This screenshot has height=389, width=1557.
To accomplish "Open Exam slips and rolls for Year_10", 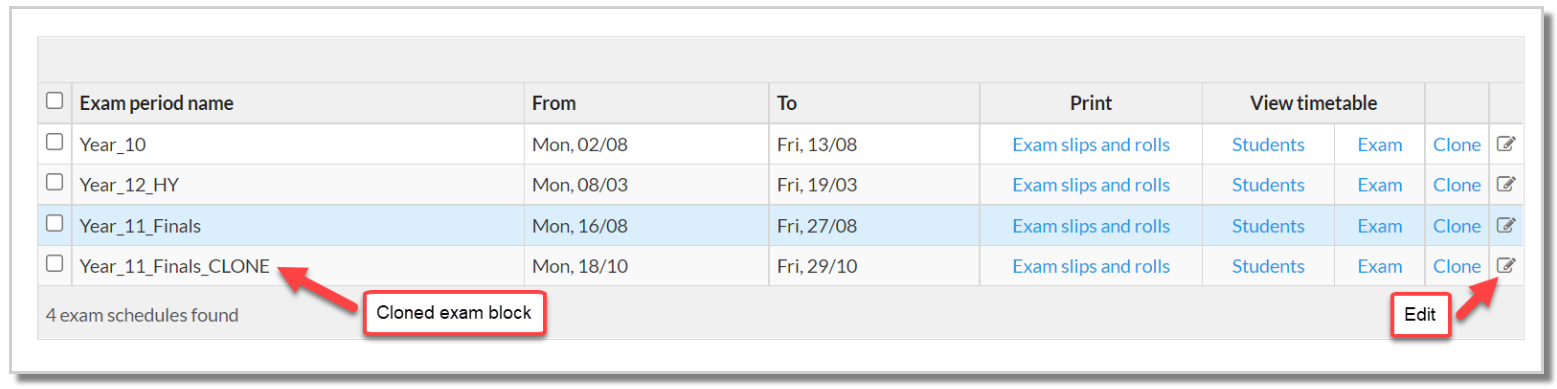I will pyautogui.click(x=1091, y=144).
